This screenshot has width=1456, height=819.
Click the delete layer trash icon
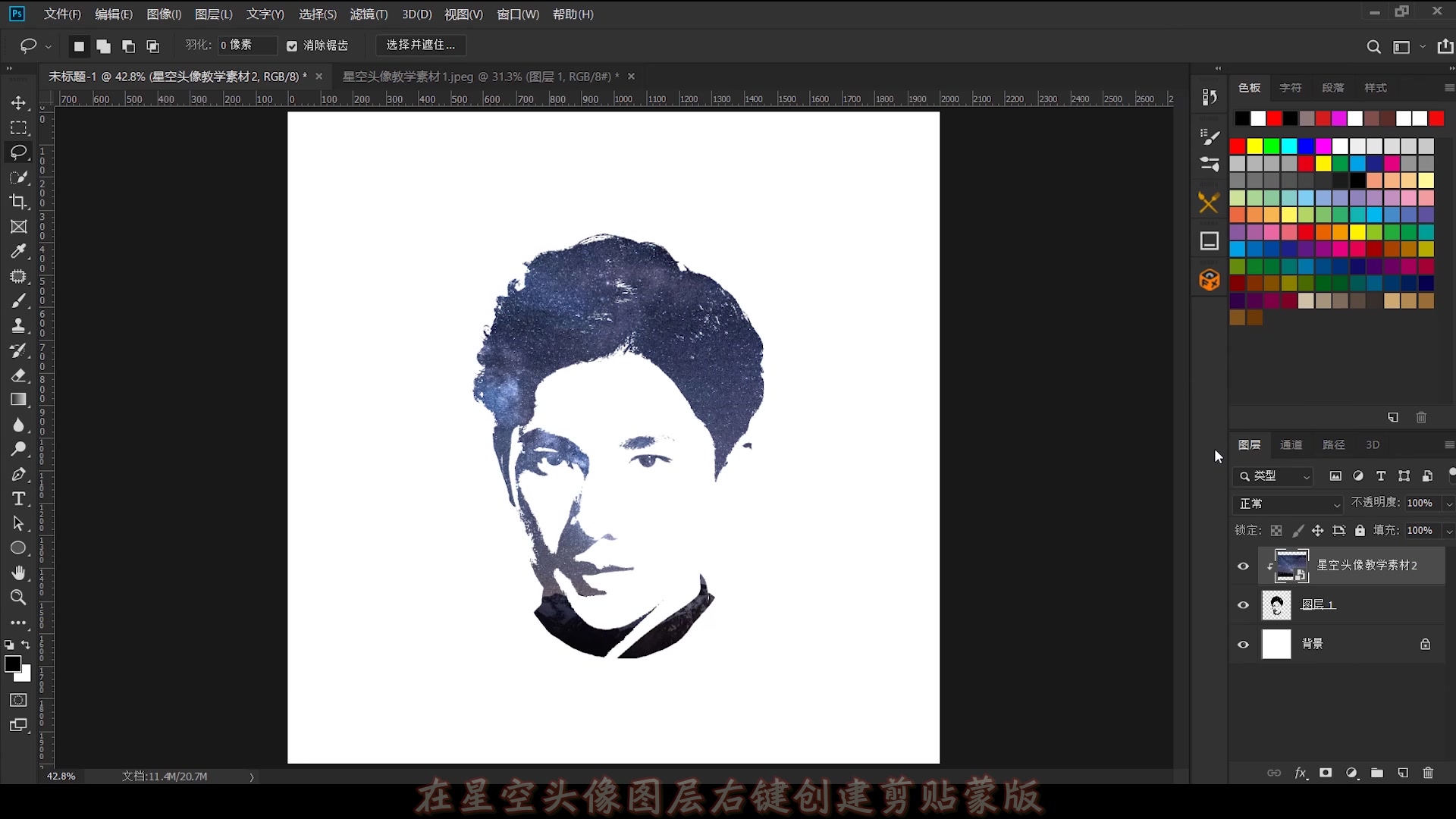pos(1428,773)
